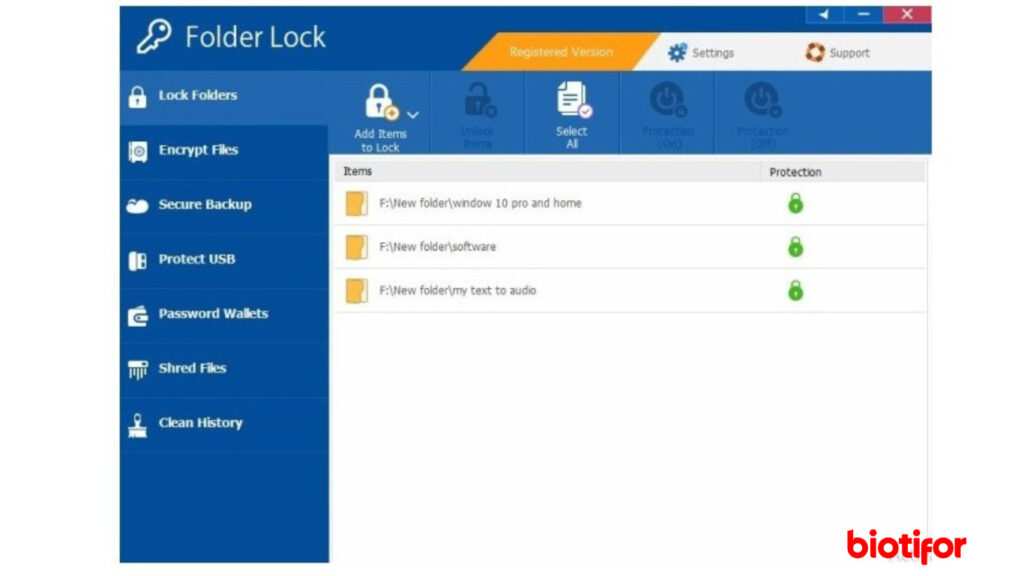Click the cloud icon beside Secure Backup
The width and height of the screenshot is (1024, 576).
coord(138,206)
